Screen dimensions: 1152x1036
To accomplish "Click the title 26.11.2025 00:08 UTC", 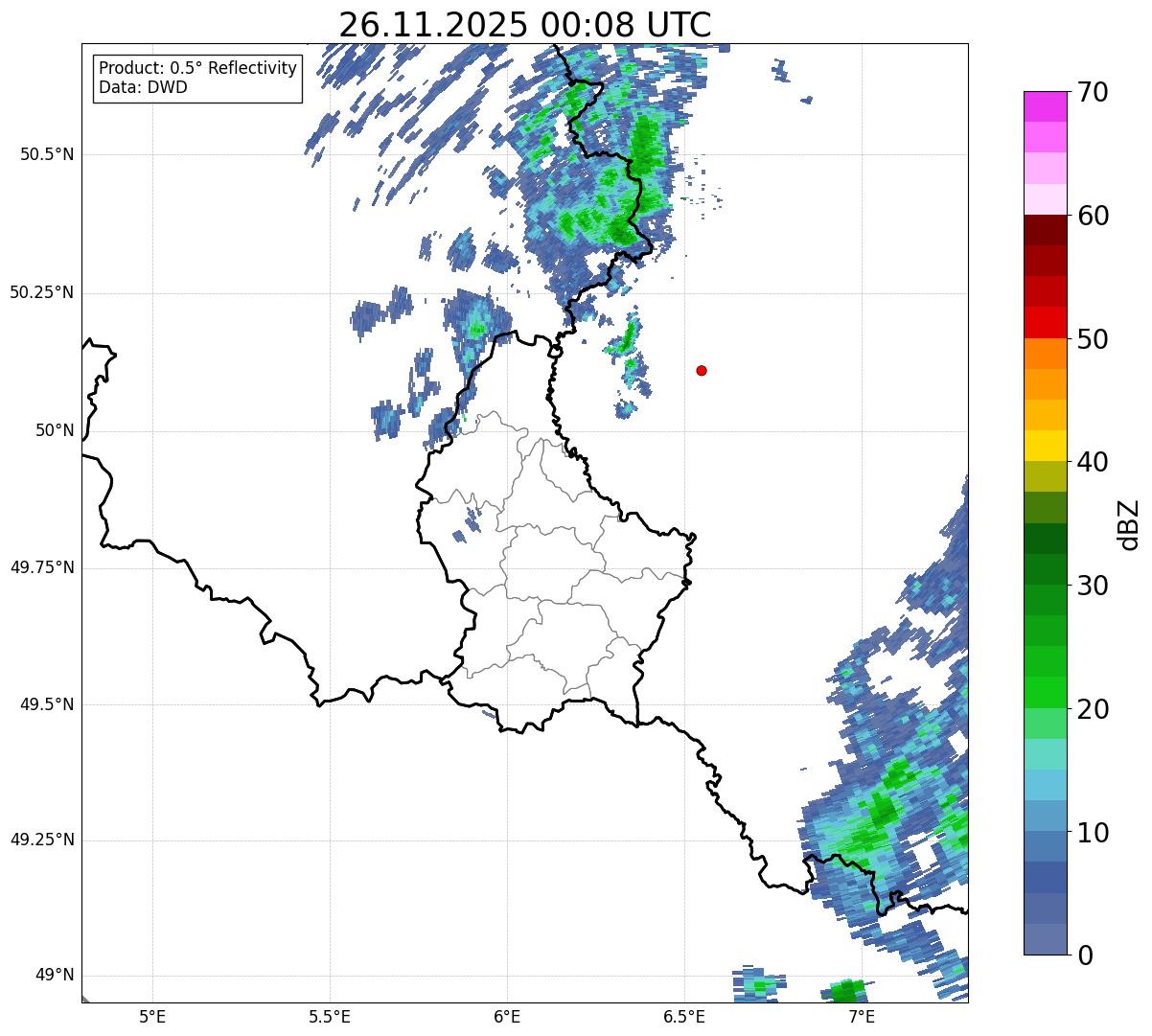I will (525, 25).
